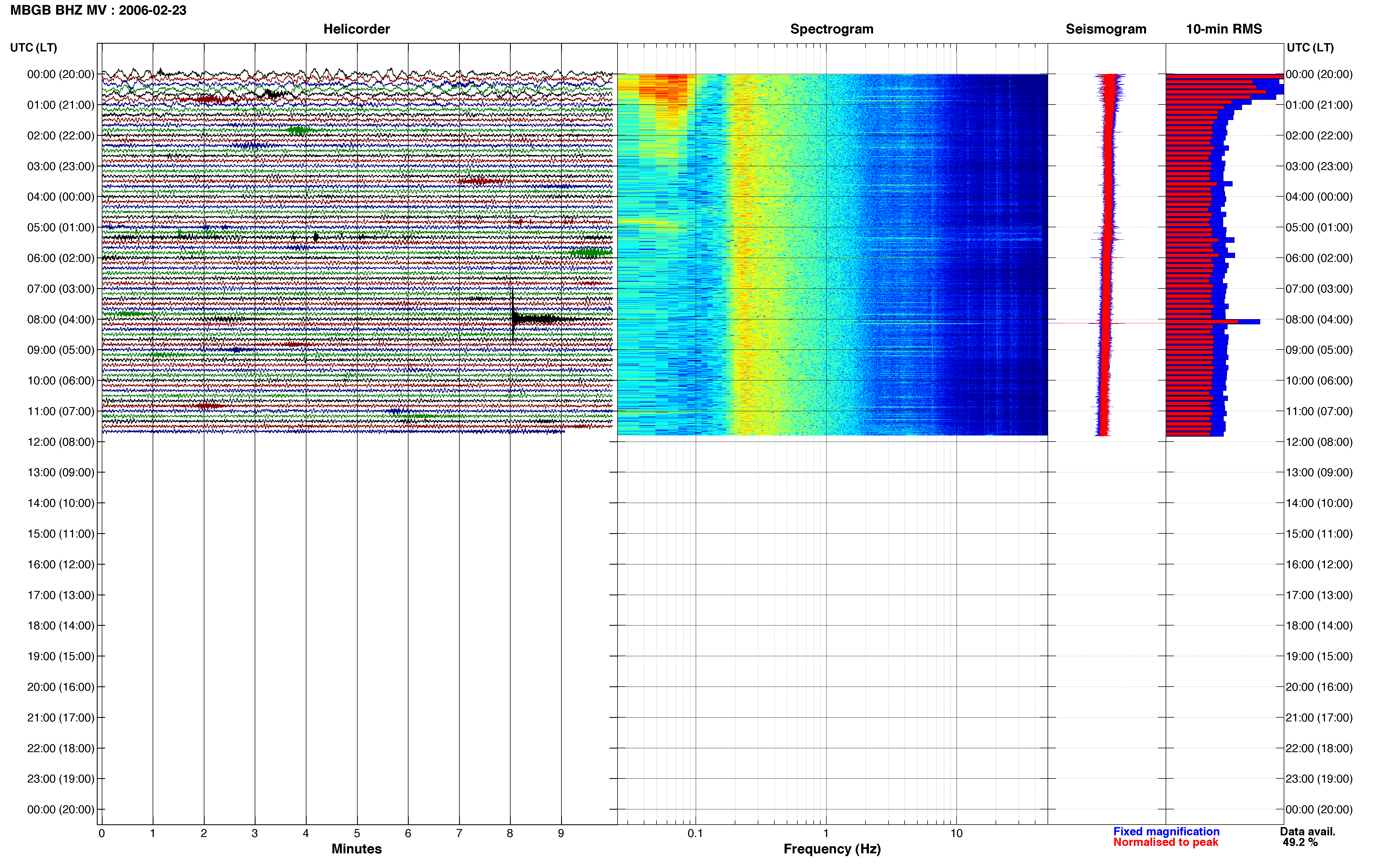Click the left '06:00 (02:00)' time label

pyautogui.click(x=61, y=258)
